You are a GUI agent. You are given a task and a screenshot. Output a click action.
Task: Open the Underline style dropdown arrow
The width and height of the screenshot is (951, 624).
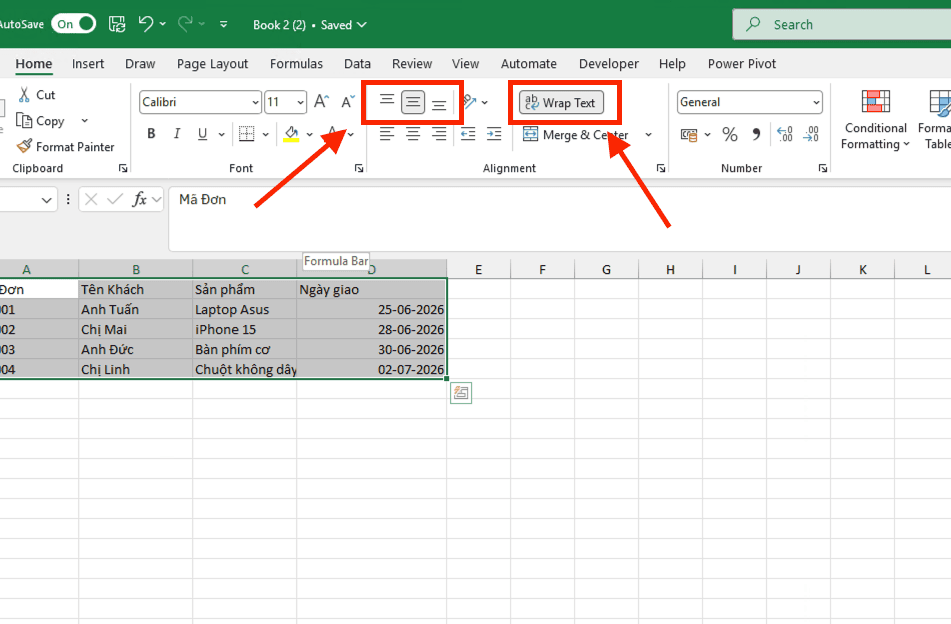221,134
